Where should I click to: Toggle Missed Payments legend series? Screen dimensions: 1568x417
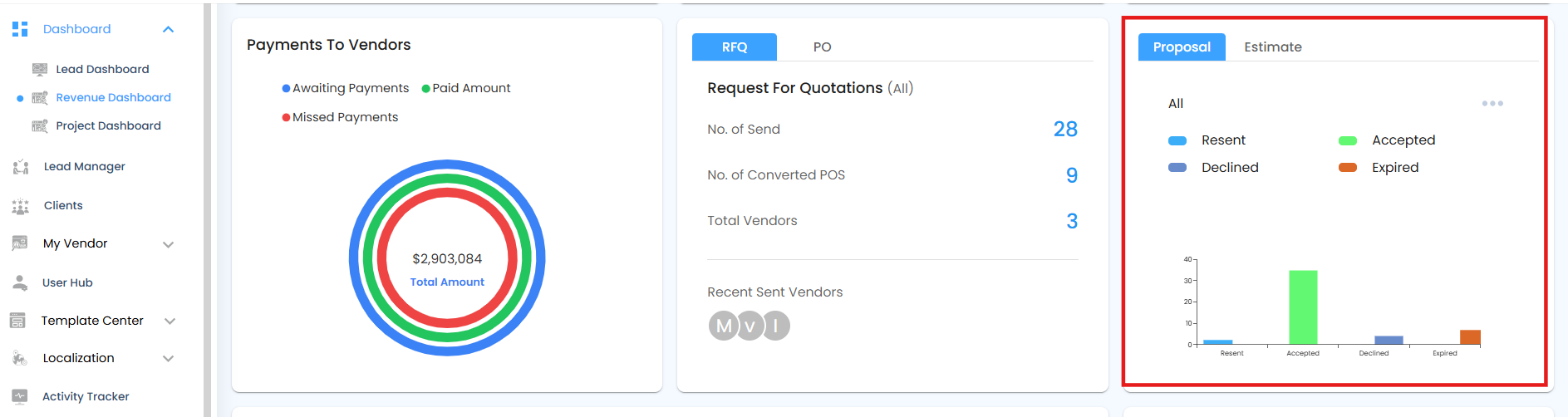[340, 117]
